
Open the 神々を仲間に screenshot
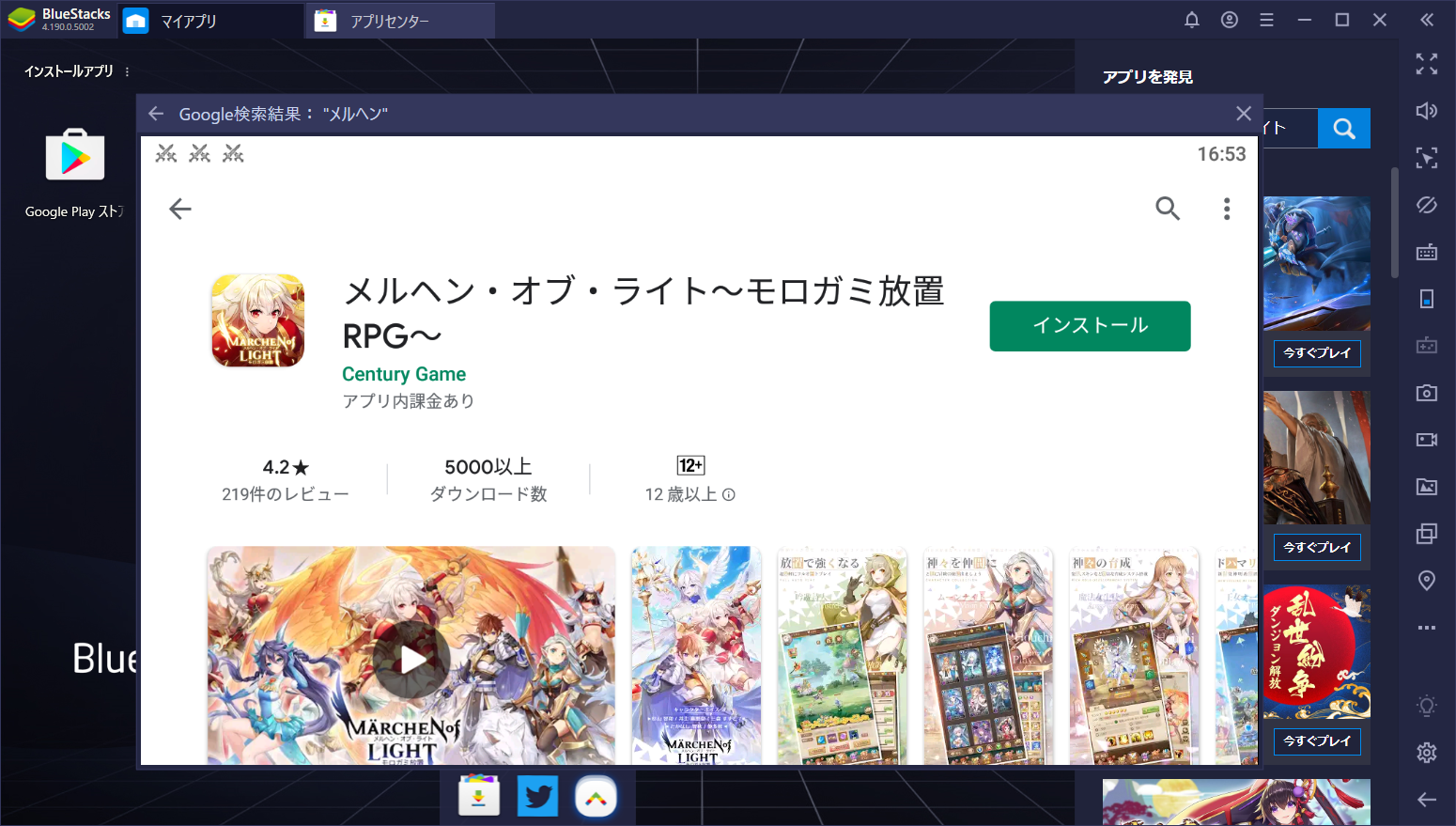coord(988,655)
